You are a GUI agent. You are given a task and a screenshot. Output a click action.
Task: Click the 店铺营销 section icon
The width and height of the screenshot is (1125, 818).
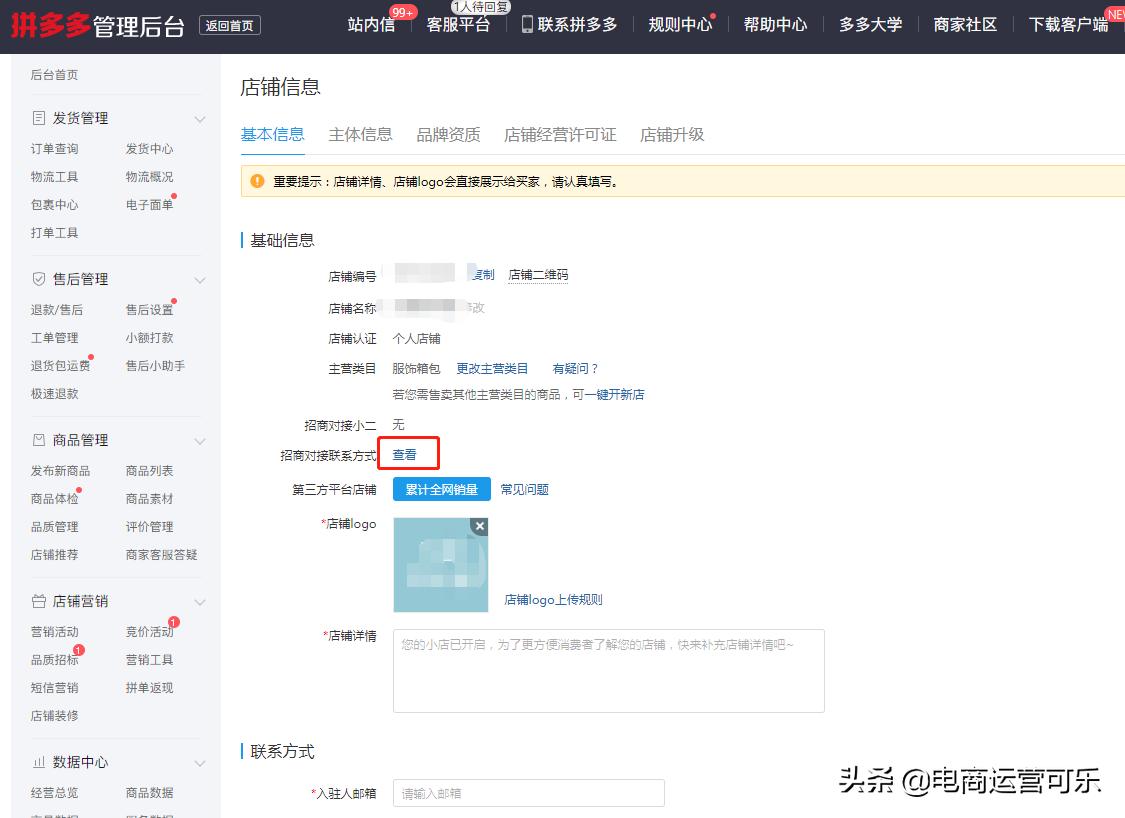pyautogui.click(x=39, y=601)
